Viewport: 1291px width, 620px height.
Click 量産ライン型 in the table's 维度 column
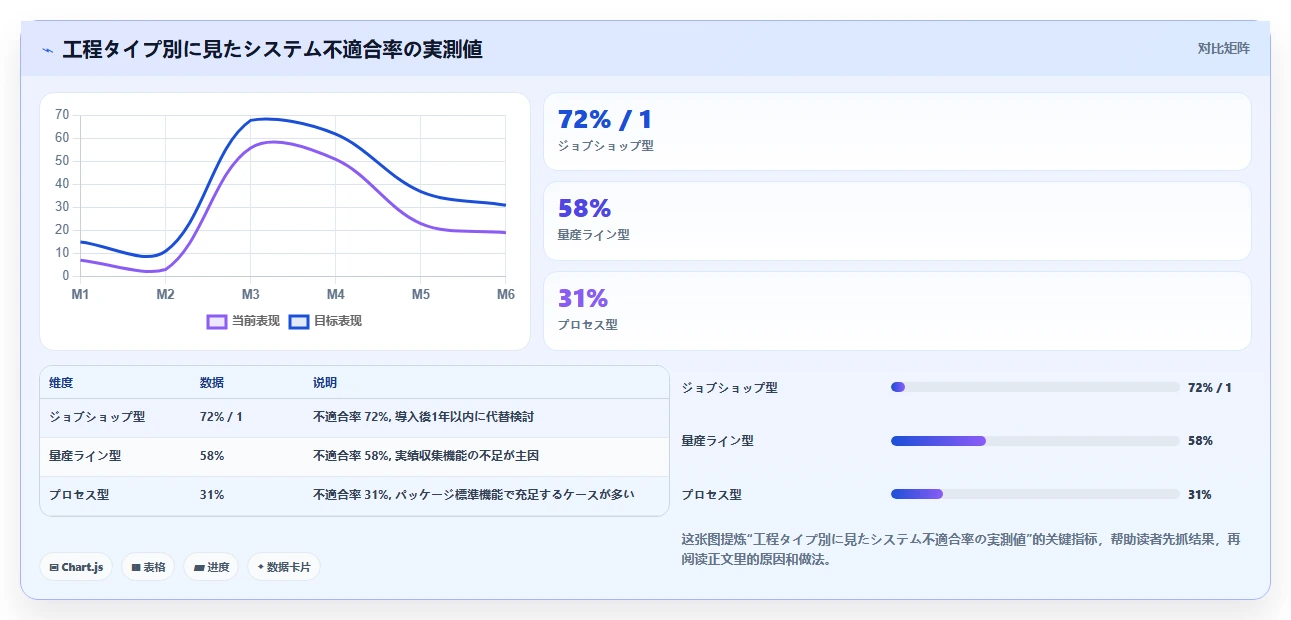pos(85,456)
